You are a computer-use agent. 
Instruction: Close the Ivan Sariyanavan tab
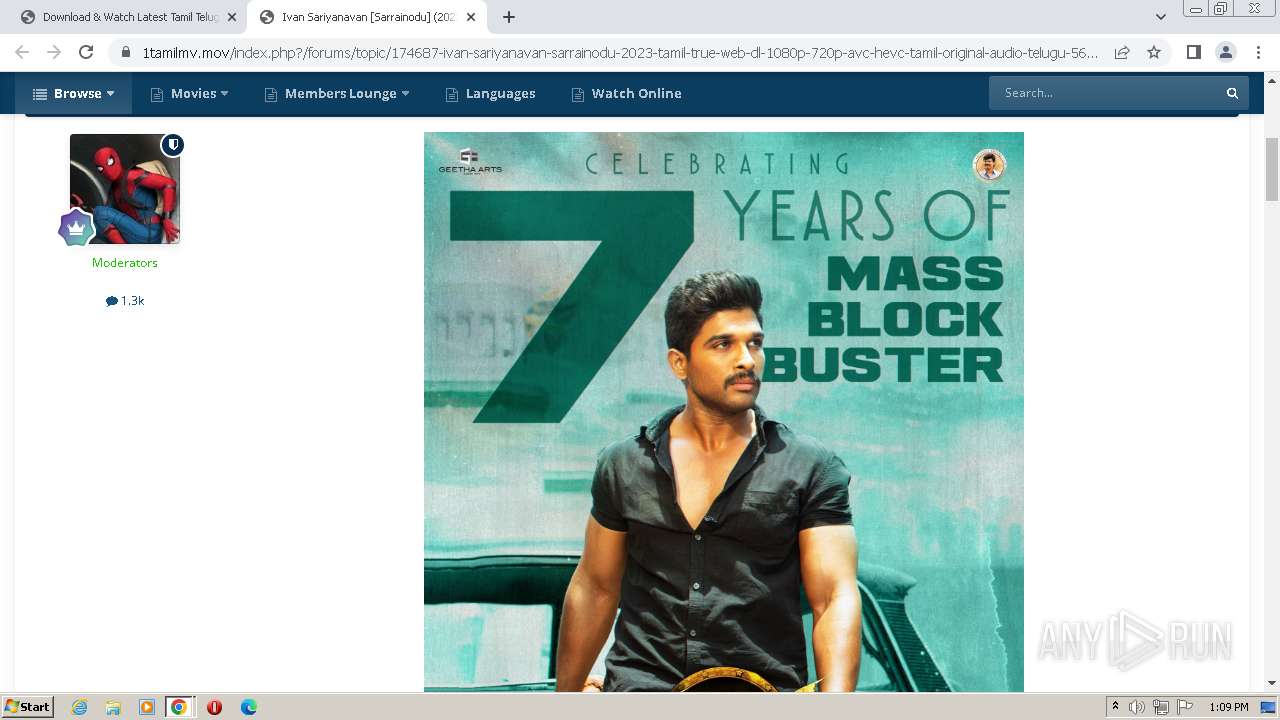pos(470,17)
